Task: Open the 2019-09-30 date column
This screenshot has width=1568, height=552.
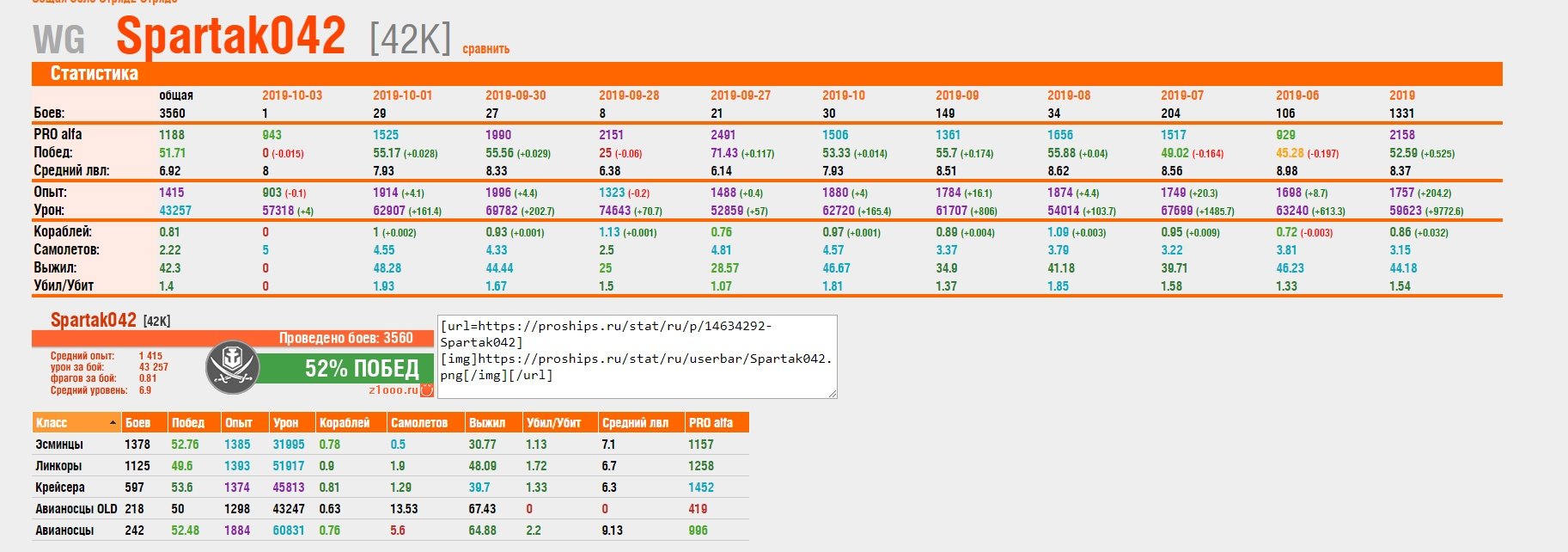Action: pyautogui.click(x=516, y=95)
